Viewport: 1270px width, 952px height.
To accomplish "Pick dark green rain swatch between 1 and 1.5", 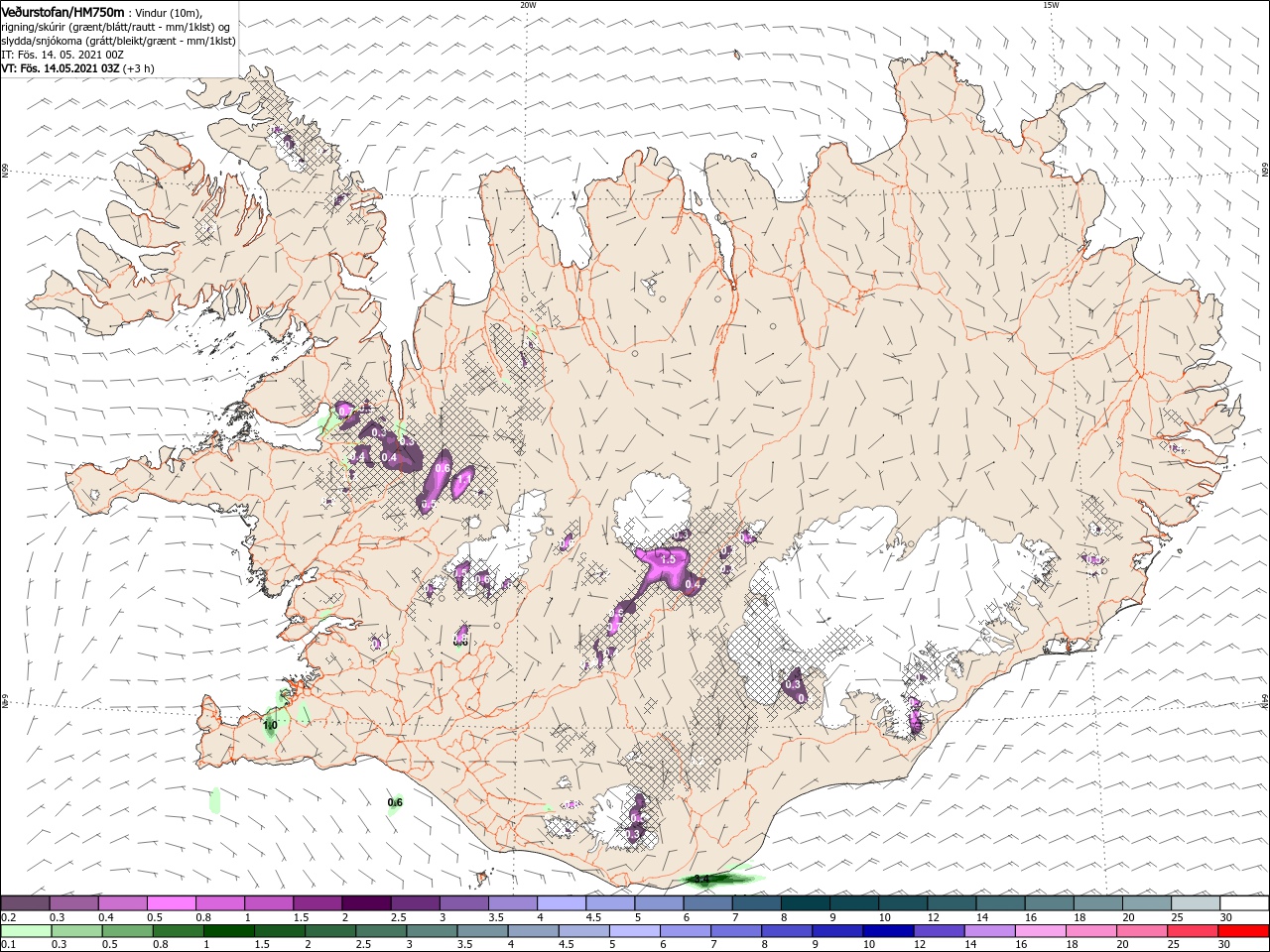I will [228, 931].
